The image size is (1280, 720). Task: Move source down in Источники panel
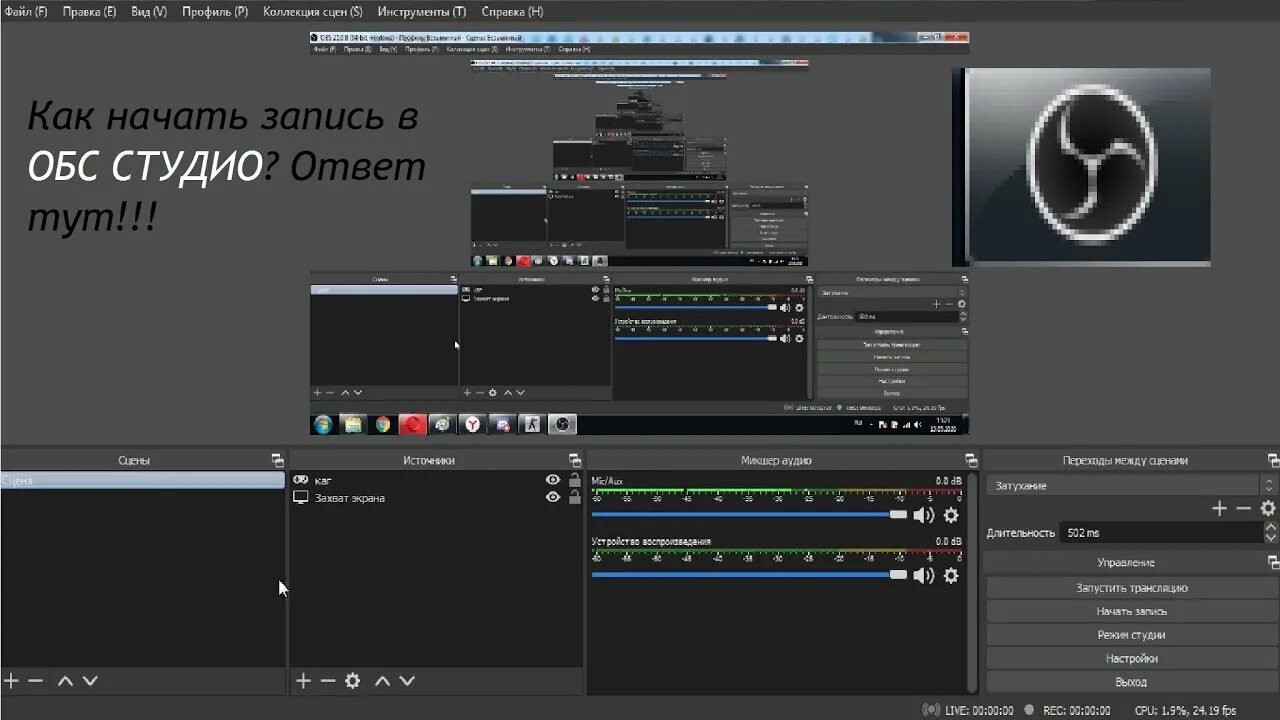pyautogui.click(x=407, y=681)
